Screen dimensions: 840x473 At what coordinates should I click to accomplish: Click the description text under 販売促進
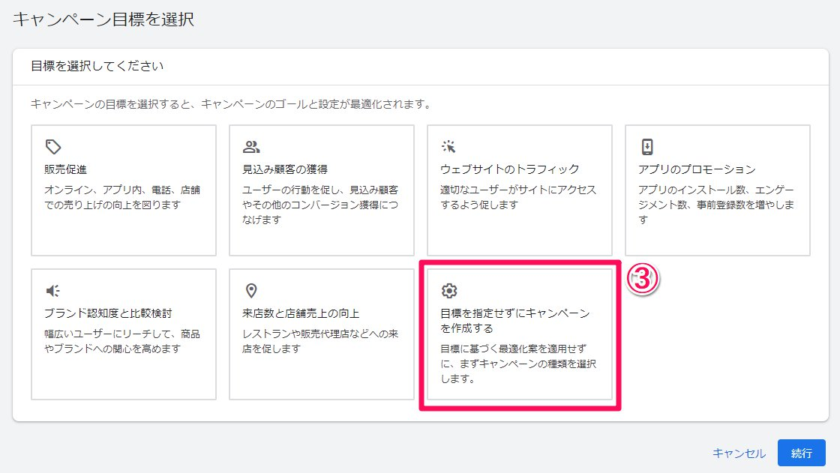(124, 197)
